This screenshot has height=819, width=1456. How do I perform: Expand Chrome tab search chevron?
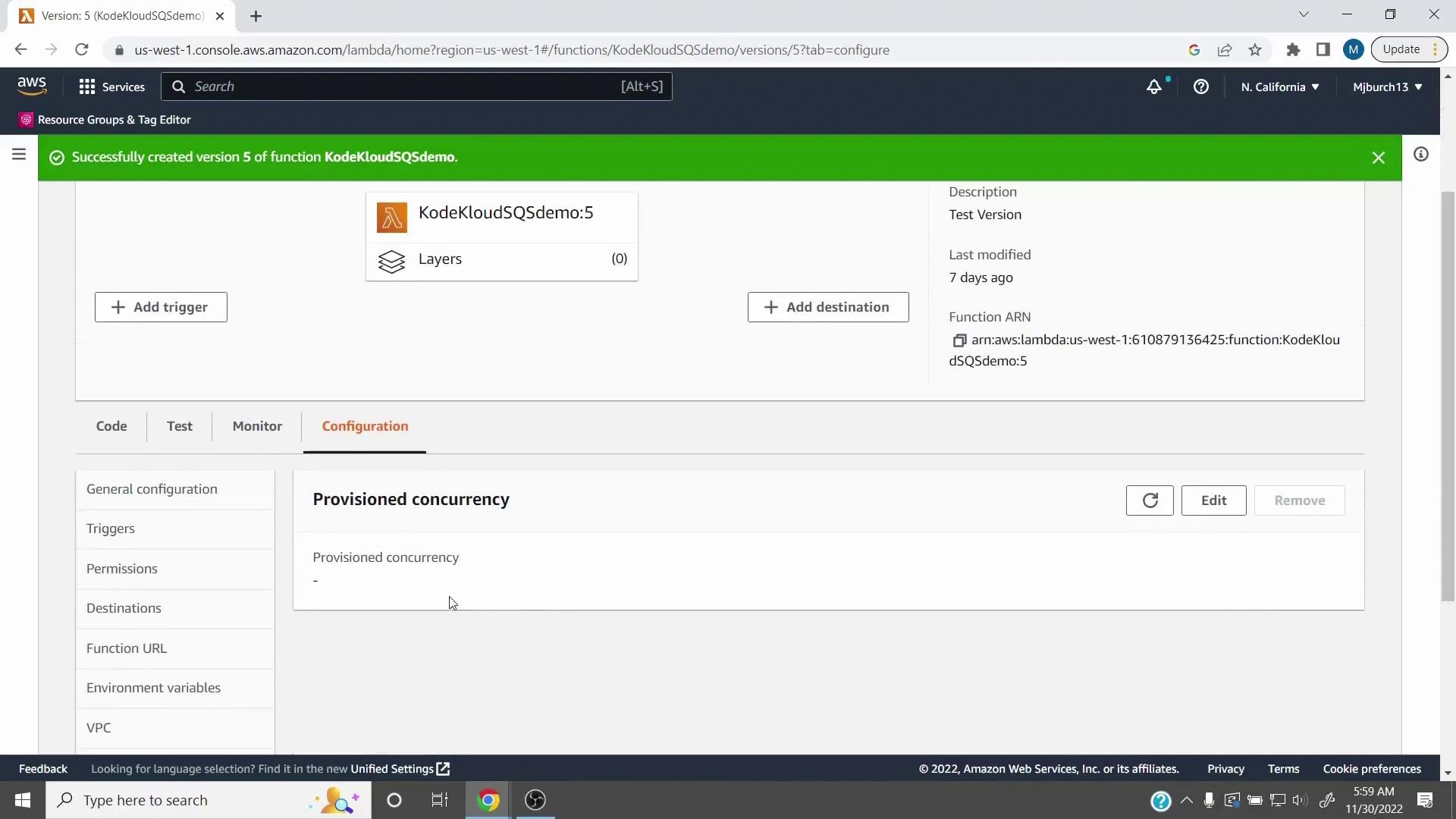click(1303, 14)
